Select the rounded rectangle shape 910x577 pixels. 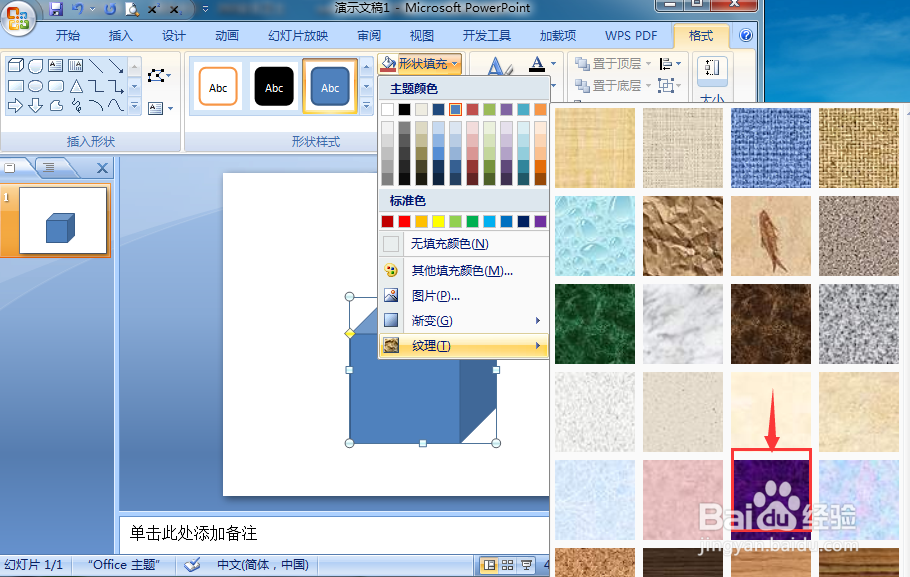(x=56, y=86)
